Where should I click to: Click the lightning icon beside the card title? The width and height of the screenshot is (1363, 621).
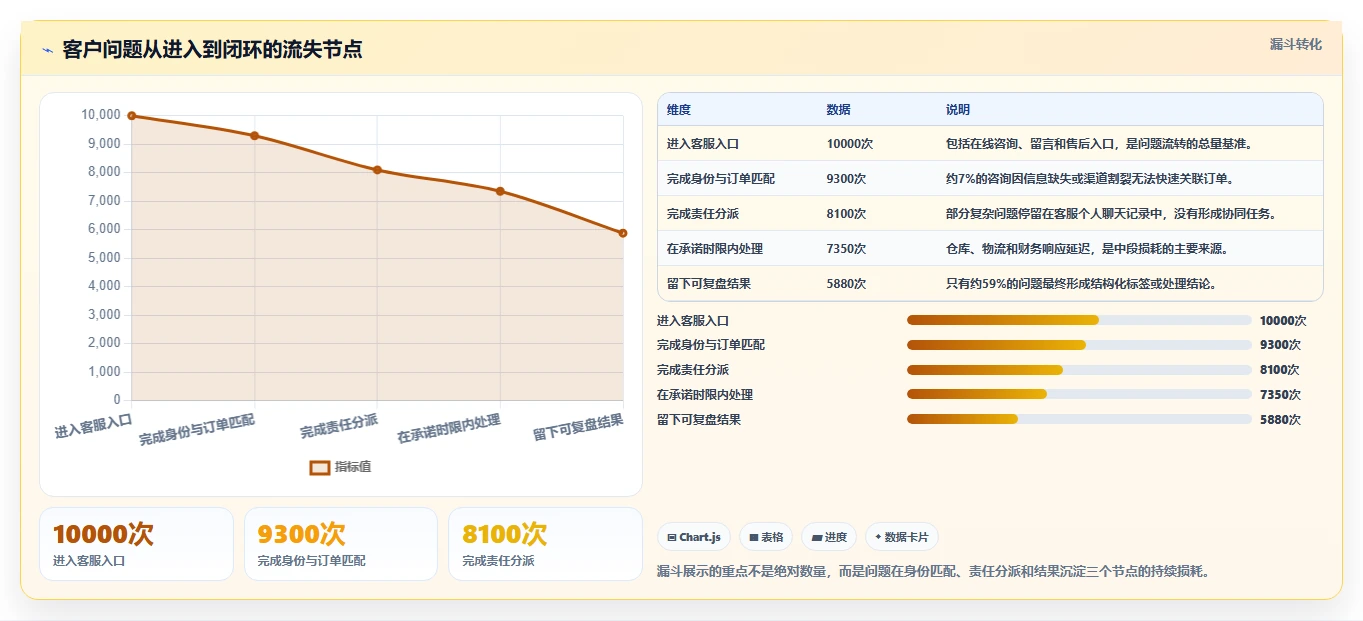(47, 50)
